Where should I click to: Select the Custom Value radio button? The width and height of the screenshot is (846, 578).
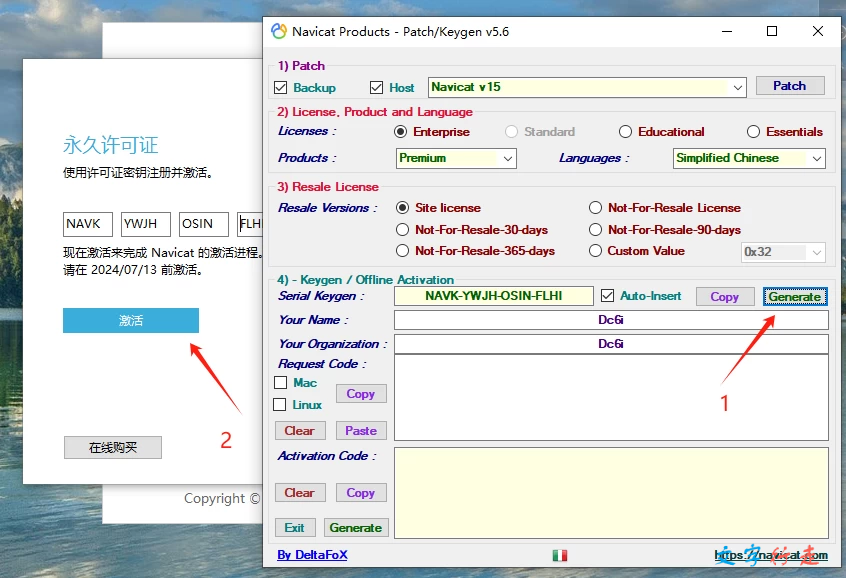595,251
